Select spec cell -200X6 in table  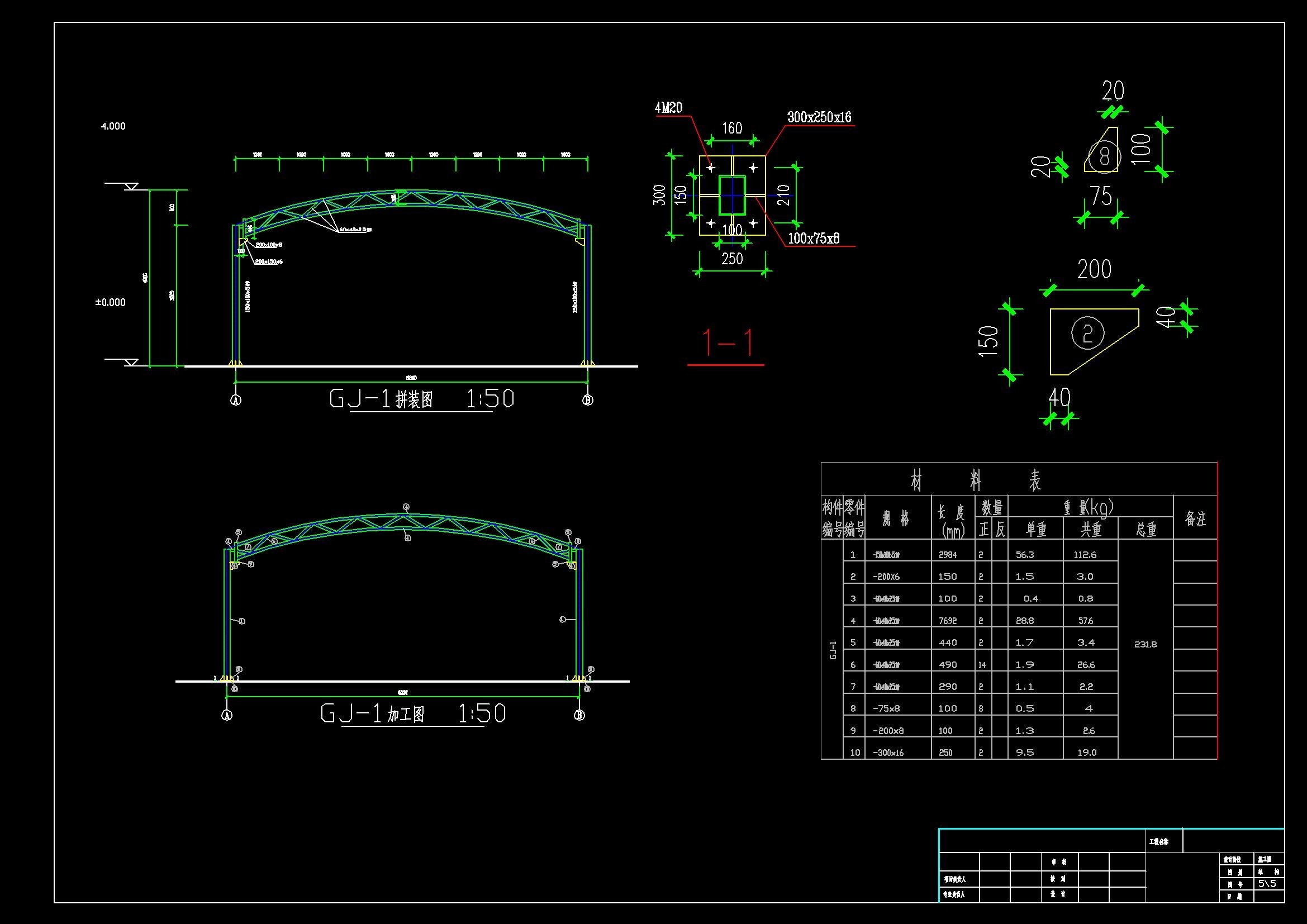coord(887,577)
